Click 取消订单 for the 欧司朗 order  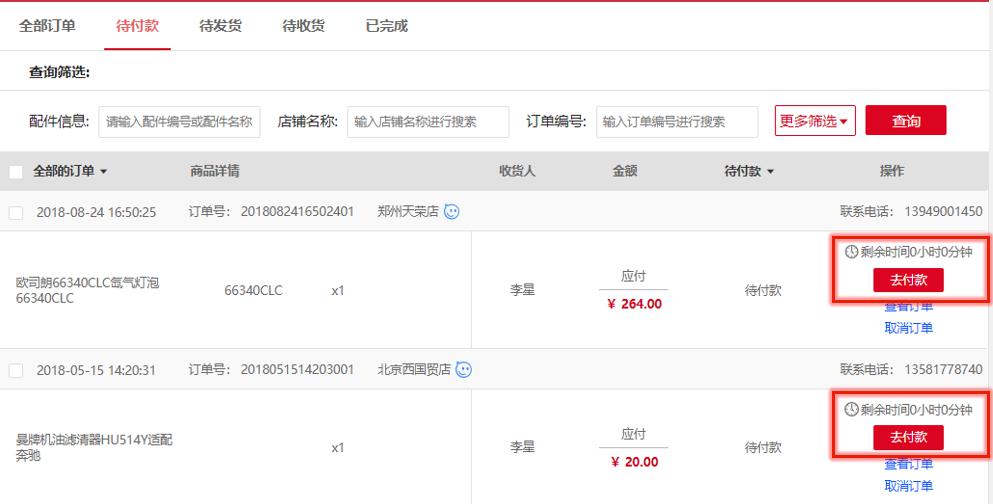pyautogui.click(x=908, y=328)
